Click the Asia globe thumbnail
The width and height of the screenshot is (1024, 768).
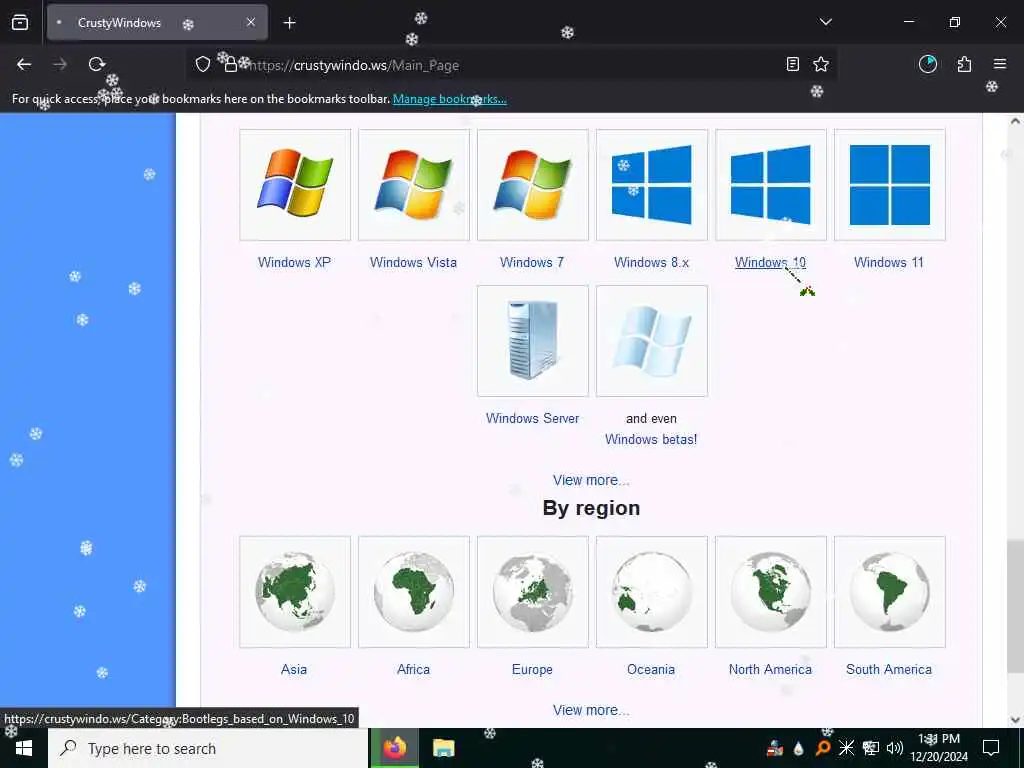point(295,592)
